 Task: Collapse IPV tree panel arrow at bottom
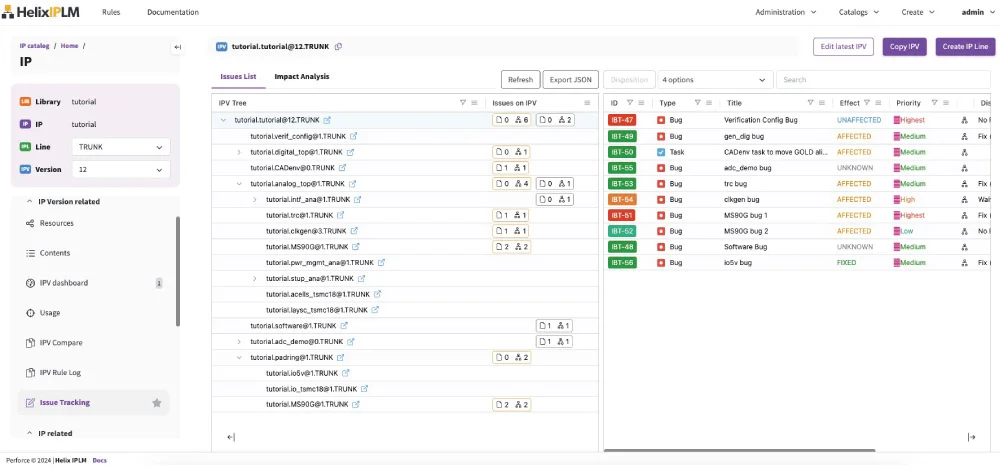[231, 437]
